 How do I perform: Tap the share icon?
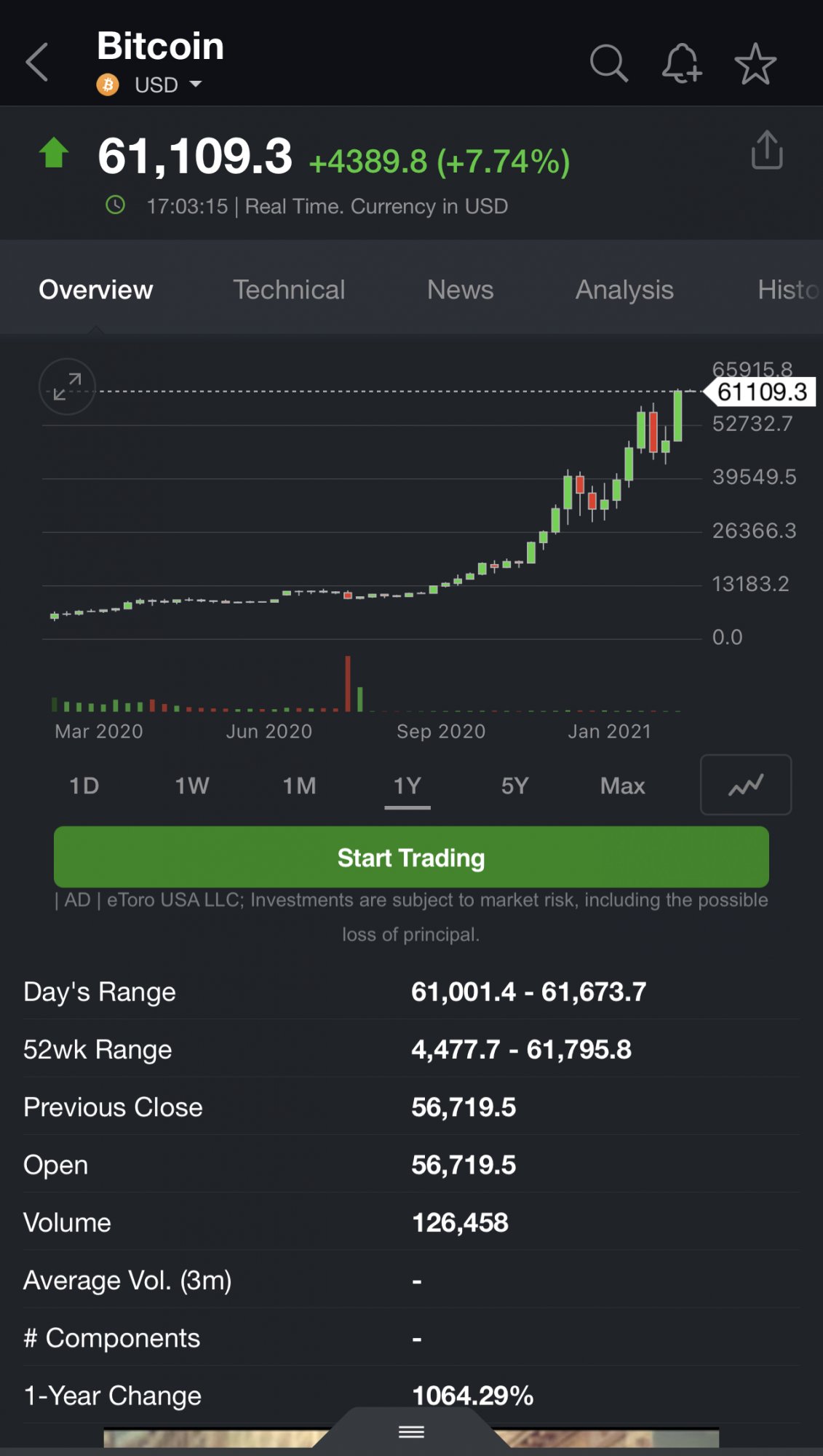tap(767, 151)
